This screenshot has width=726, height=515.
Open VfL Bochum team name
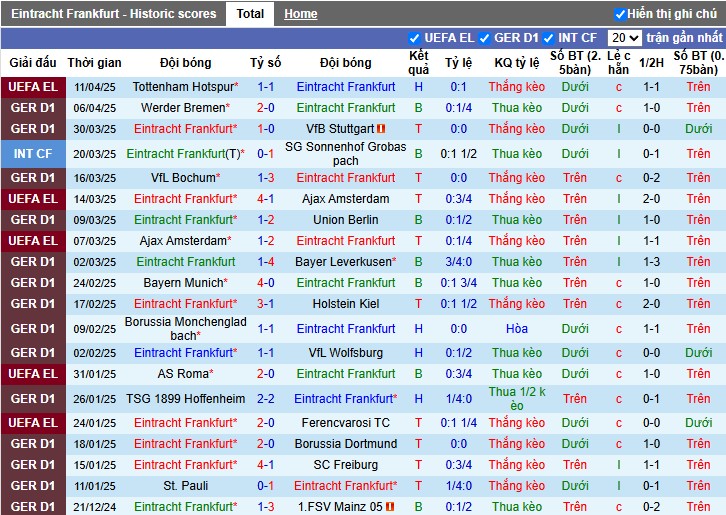tap(183, 178)
